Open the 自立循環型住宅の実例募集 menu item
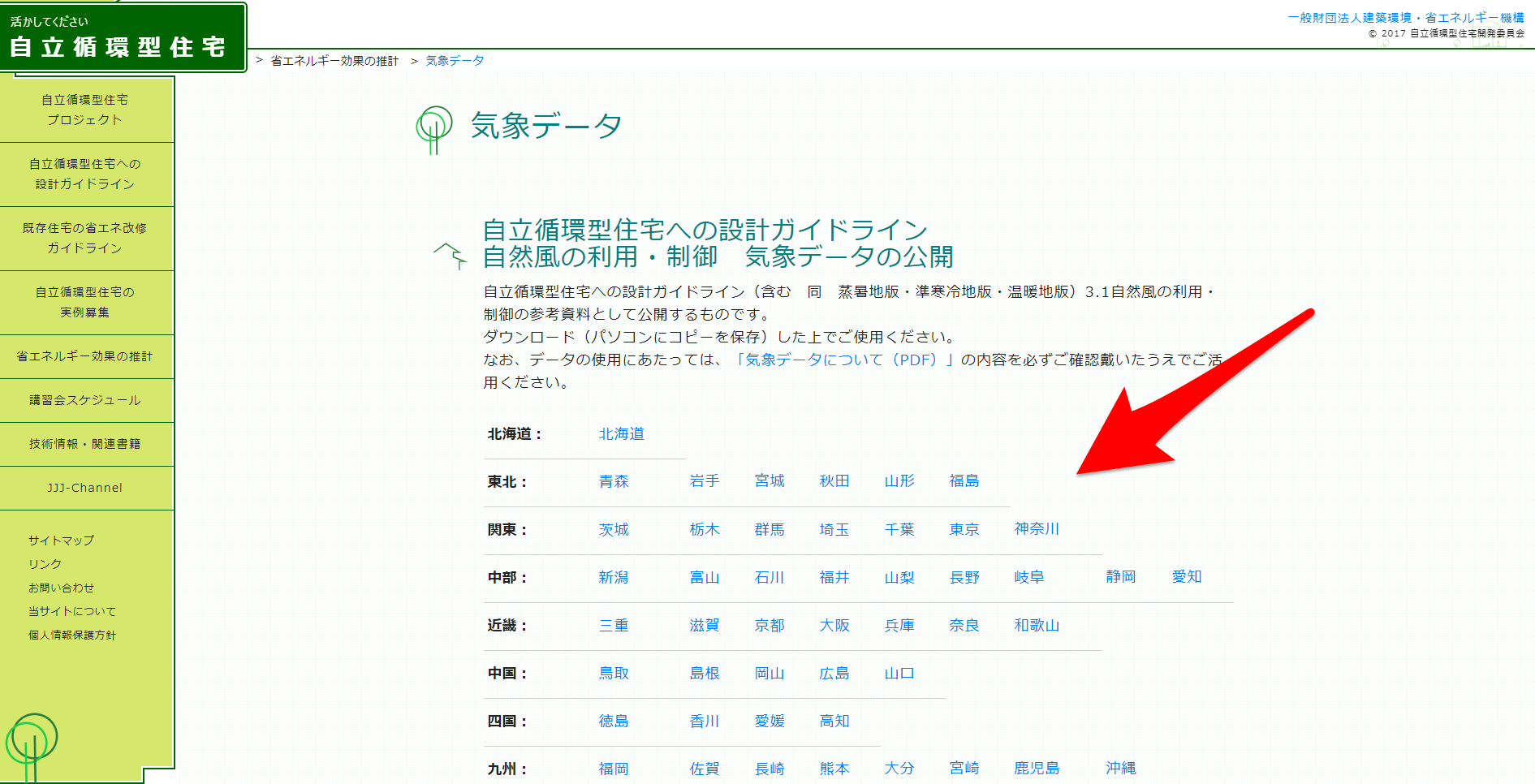Screen dimensions: 1535x784 [85, 302]
